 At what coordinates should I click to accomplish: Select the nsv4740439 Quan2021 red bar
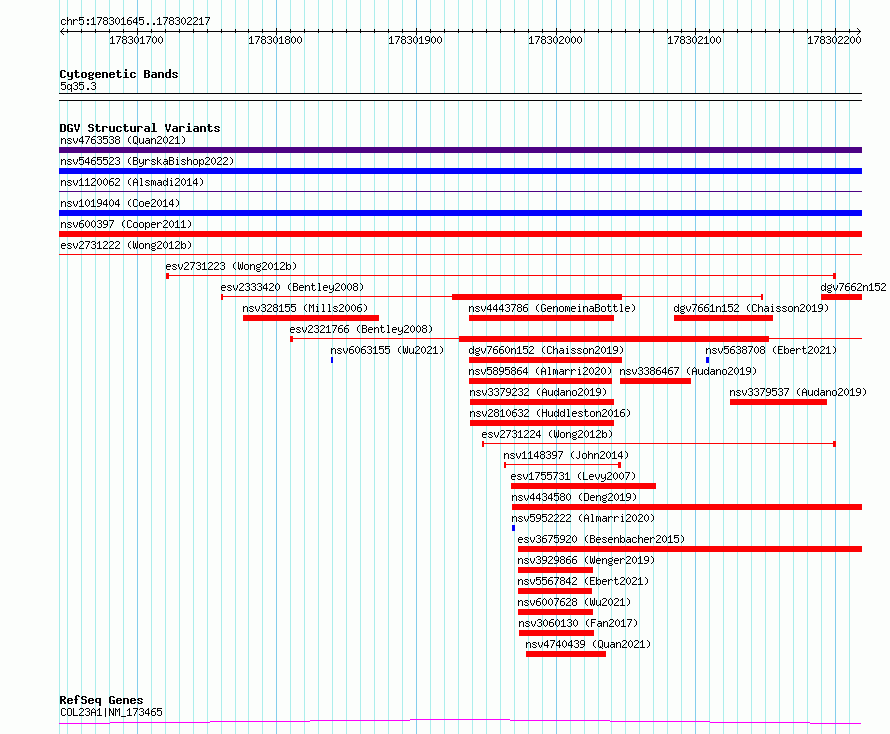pyautogui.click(x=566, y=654)
